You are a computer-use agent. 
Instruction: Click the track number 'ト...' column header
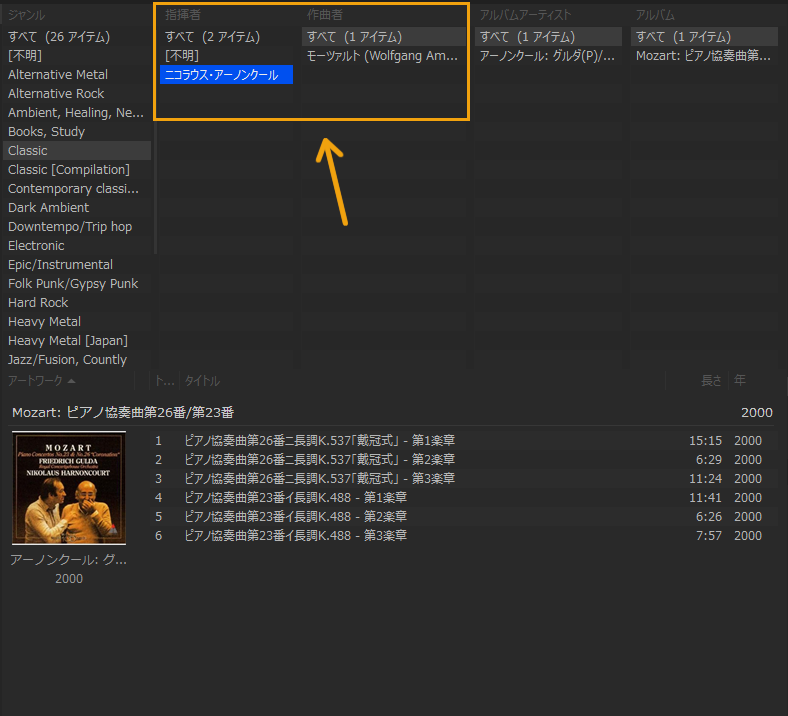[164, 381]
